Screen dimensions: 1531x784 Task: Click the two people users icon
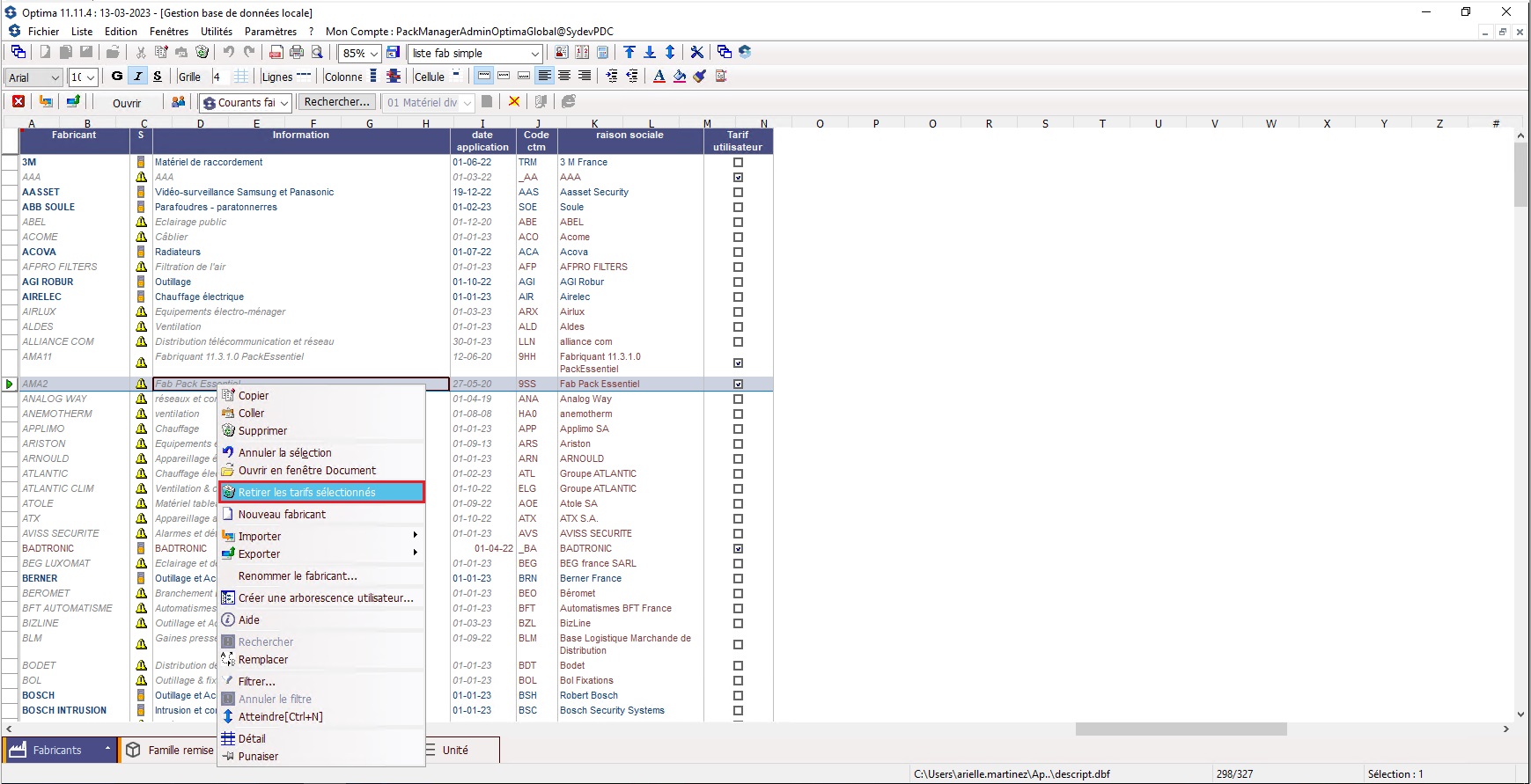coord(178,102)
